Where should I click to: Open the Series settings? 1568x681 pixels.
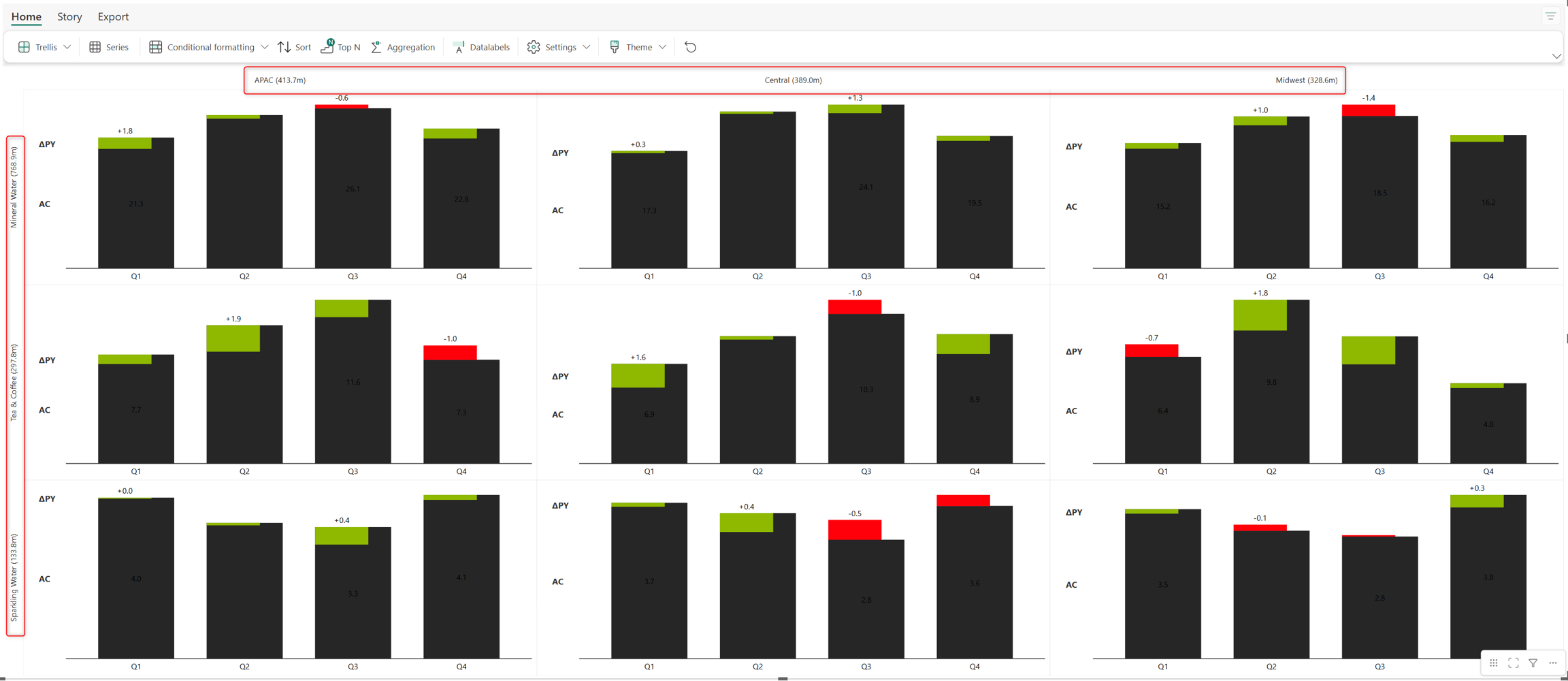coord(109,47)
